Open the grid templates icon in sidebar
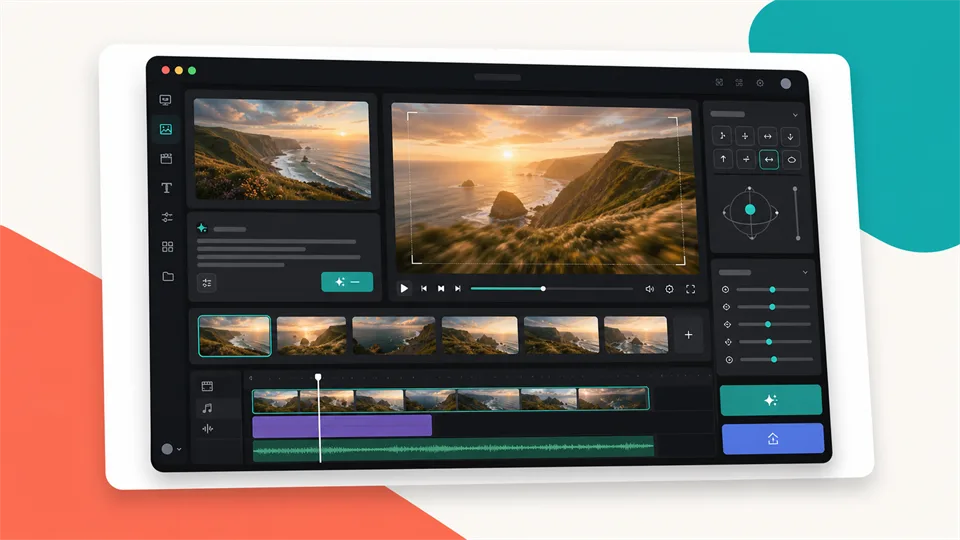Viewport: 960px width, 540px height. click(x=167, y=247)
